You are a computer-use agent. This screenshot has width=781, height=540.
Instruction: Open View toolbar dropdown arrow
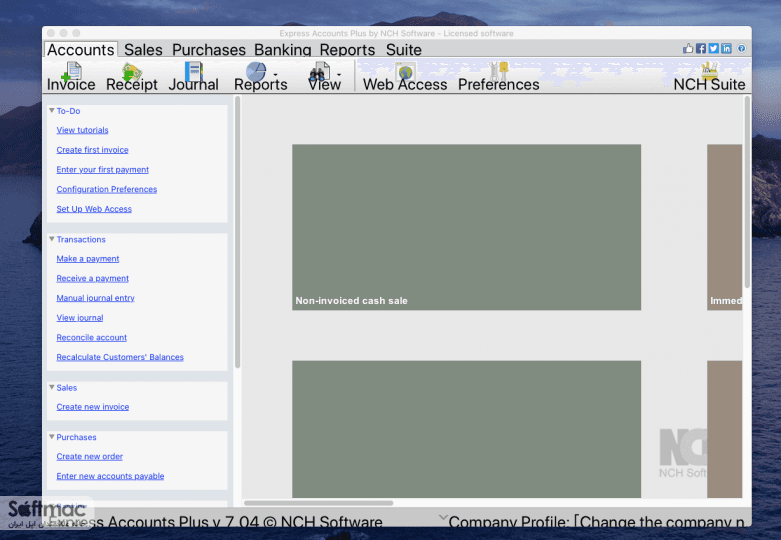[x=339, y=75]
